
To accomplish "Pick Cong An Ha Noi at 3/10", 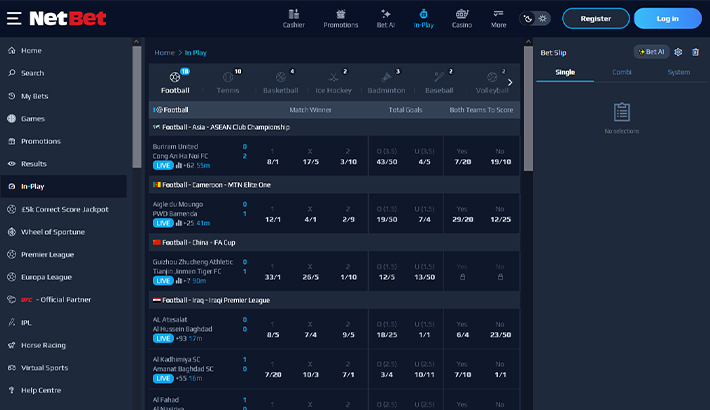I will tap(348, 156).
